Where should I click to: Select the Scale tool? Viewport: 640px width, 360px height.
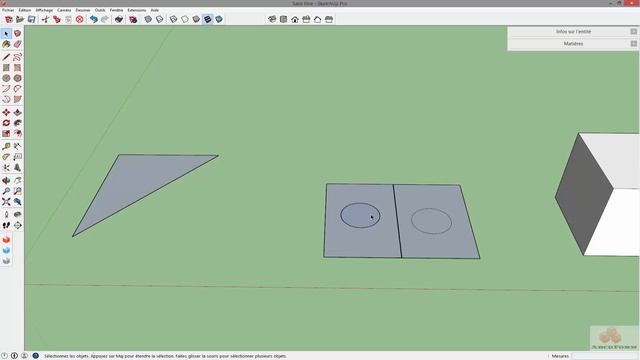pyautogui.click(x=6, y=133)
